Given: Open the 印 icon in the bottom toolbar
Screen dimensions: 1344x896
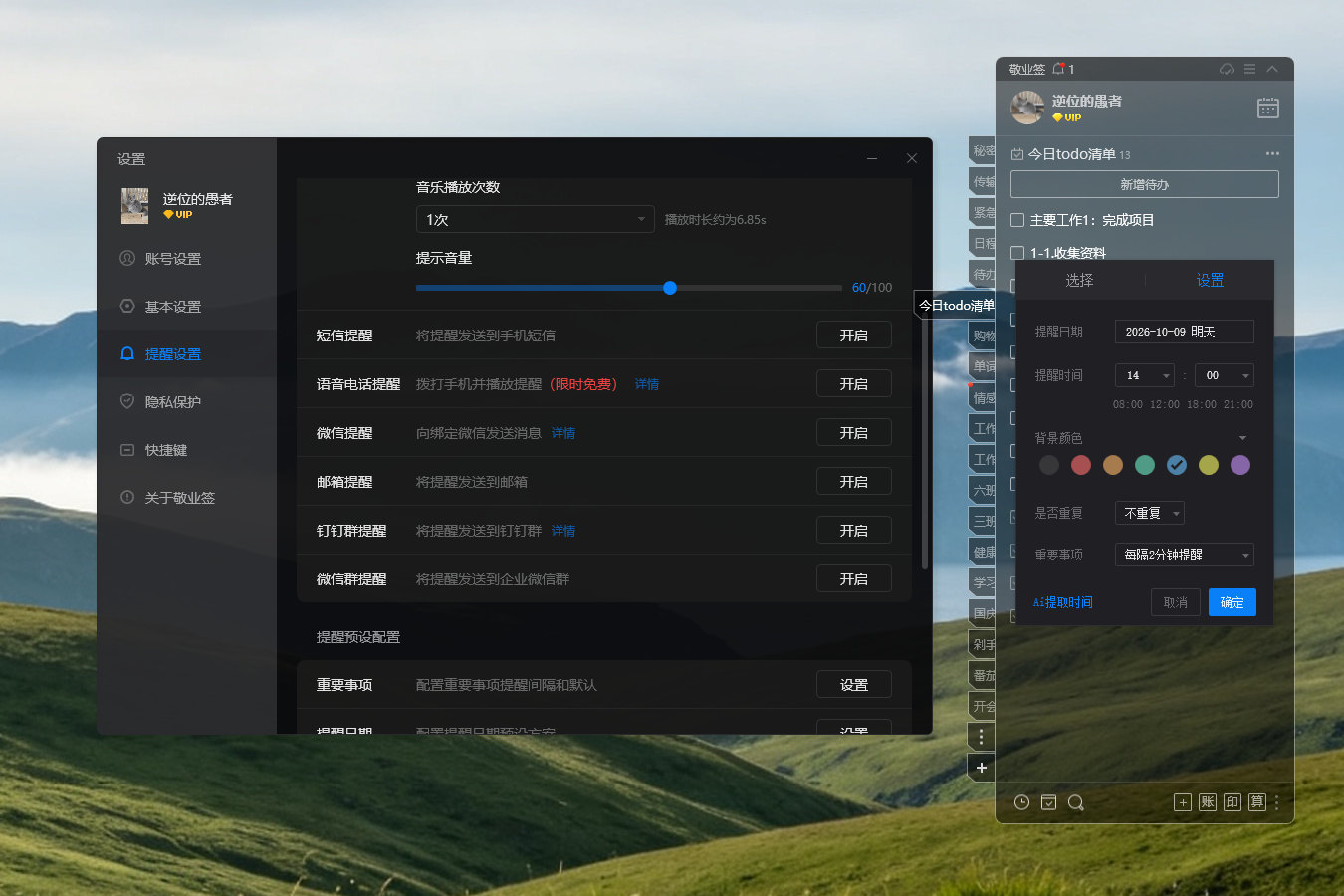Looking at the screenshot, I should 1232,802.
